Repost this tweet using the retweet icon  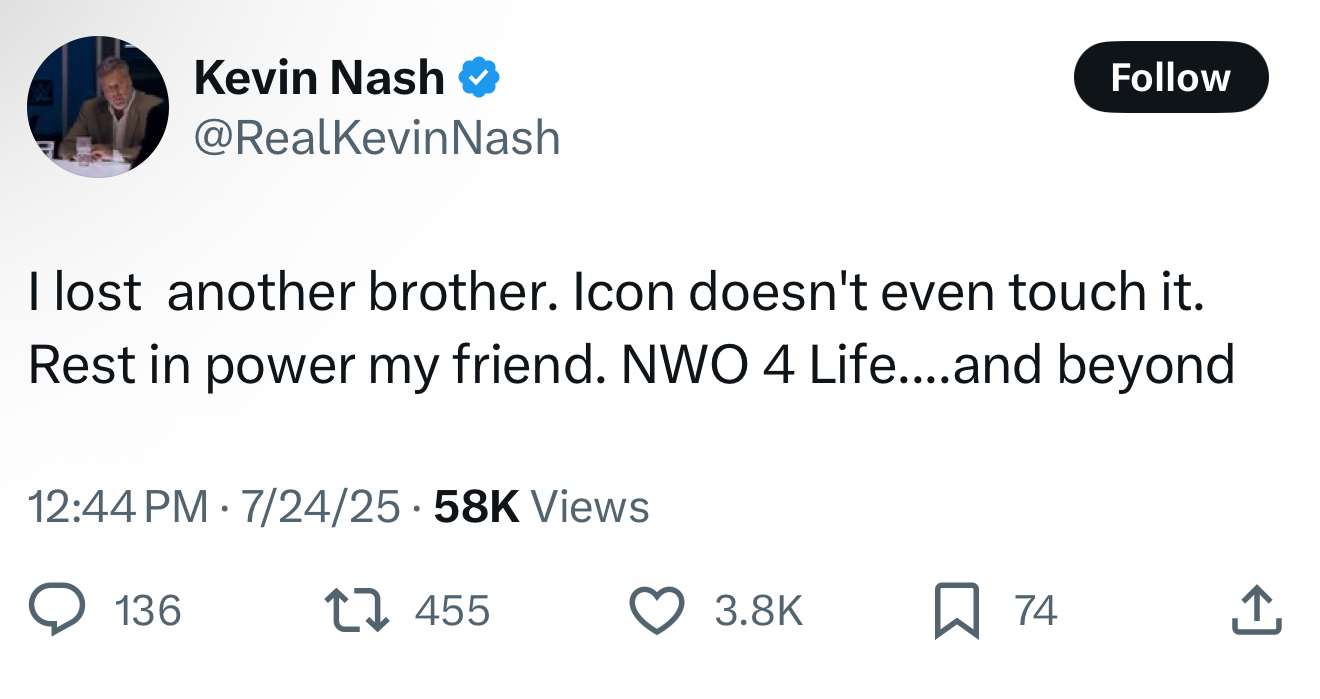[355, 611]
